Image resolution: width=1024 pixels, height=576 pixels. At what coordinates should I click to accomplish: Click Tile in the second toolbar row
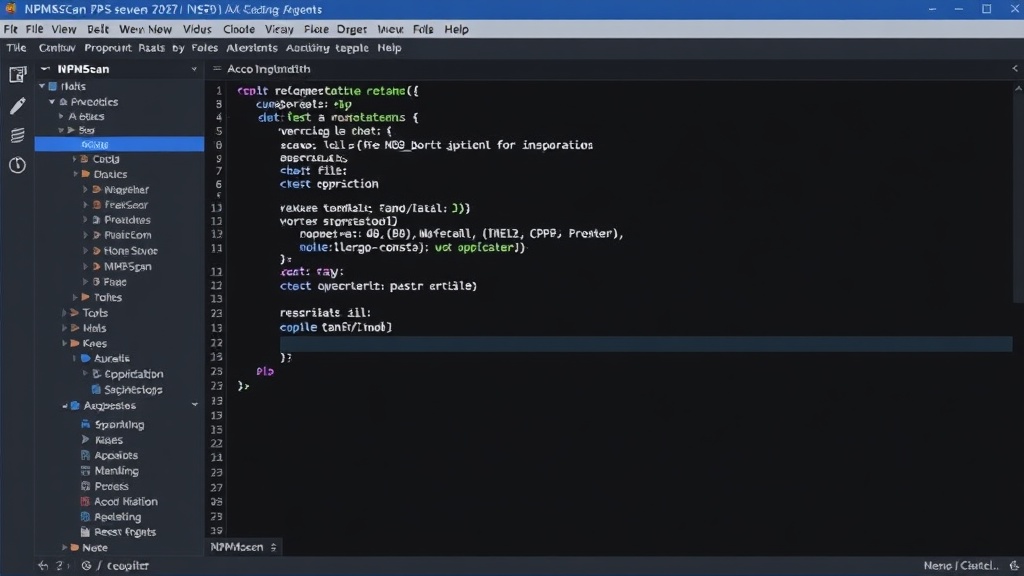point(16,48)
